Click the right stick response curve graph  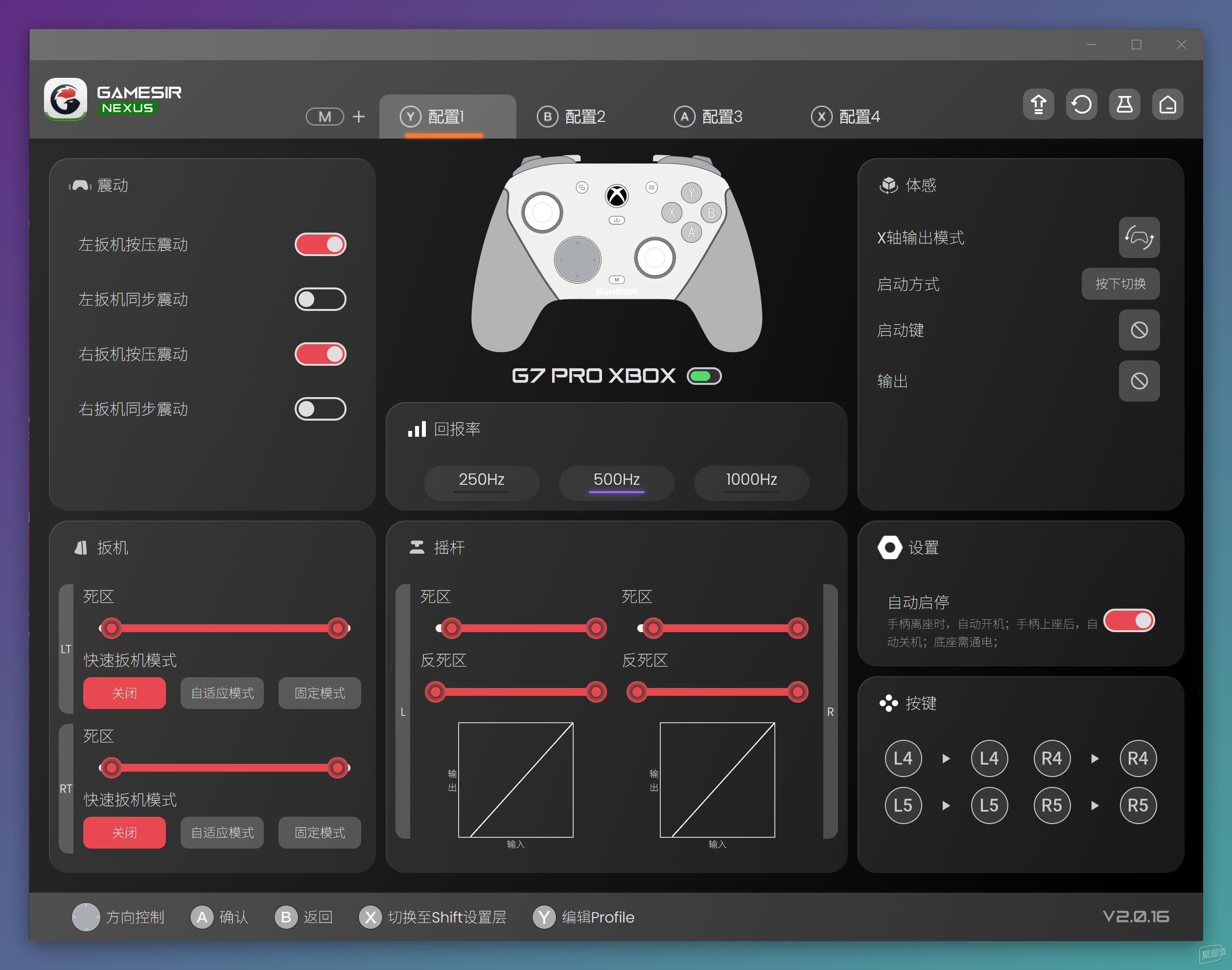pos(717,780)
